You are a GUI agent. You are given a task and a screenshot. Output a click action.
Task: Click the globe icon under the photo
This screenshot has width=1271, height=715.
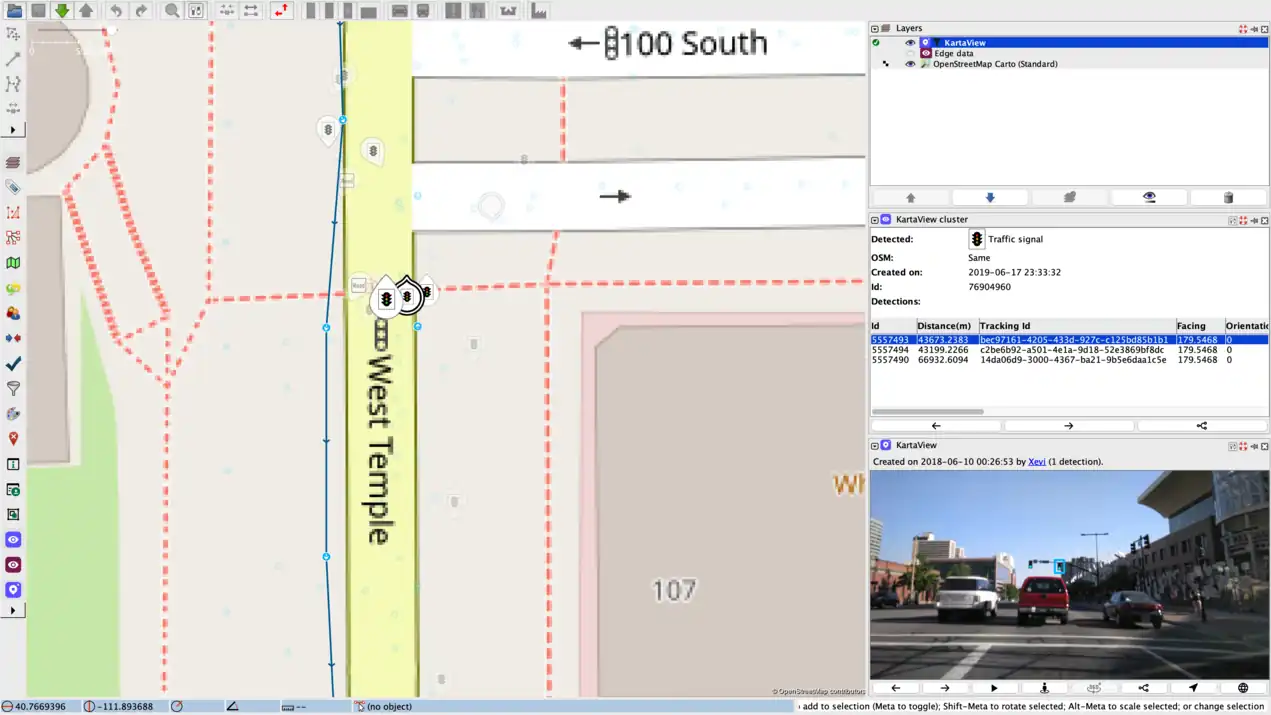click(1243, 688)
